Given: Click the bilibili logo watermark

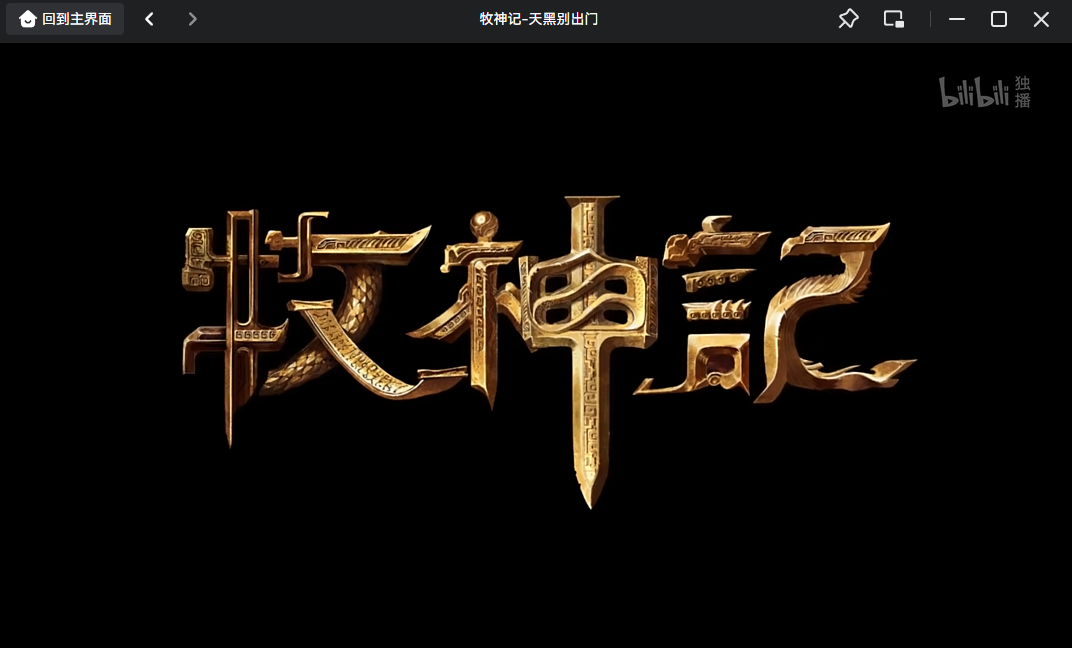Looking at the screenshot, I should pyautogui.click(x=972, y=88).
